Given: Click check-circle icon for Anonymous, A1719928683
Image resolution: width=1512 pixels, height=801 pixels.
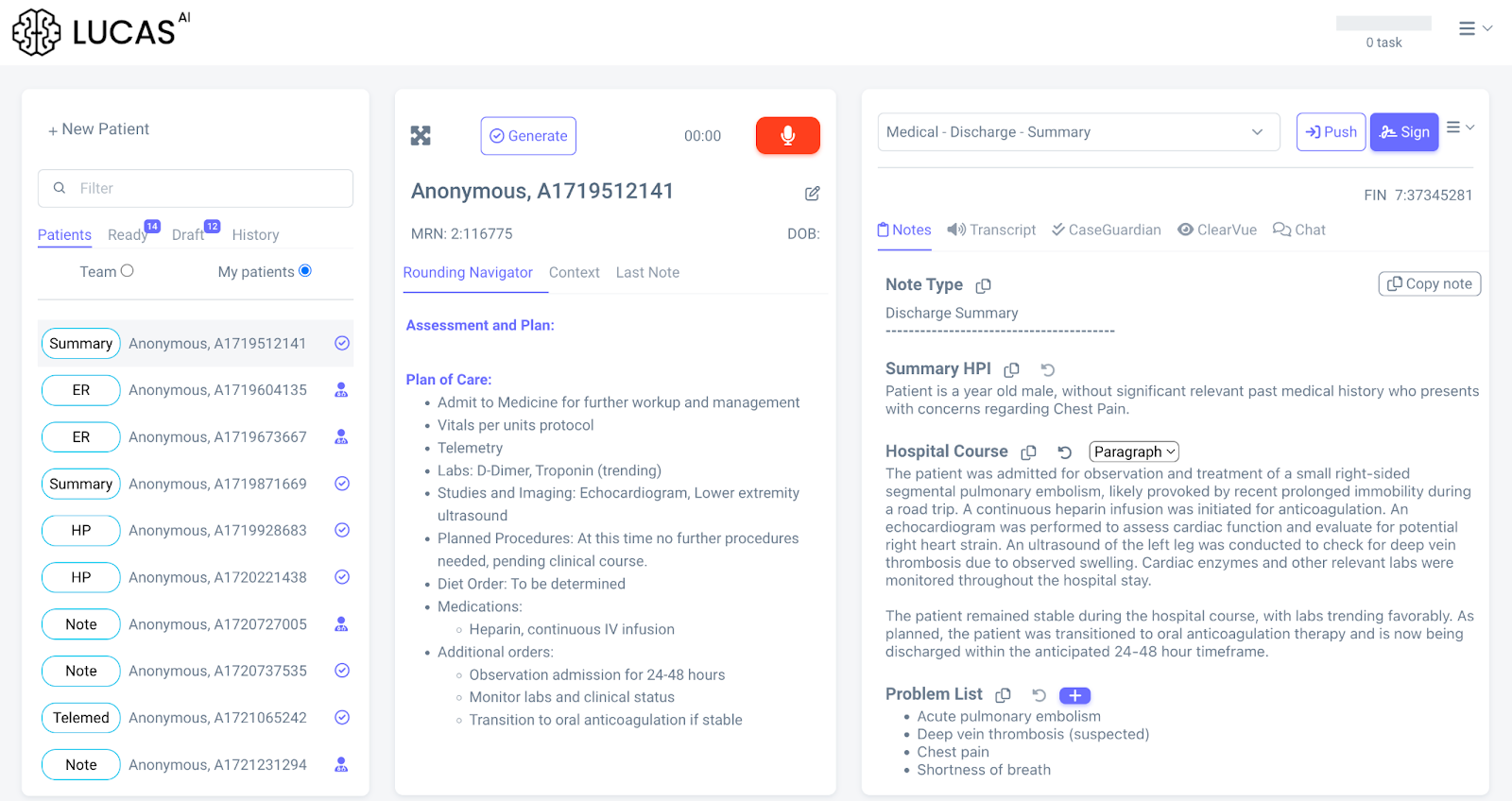Looking at the screenshot, I should pos(342,530).
